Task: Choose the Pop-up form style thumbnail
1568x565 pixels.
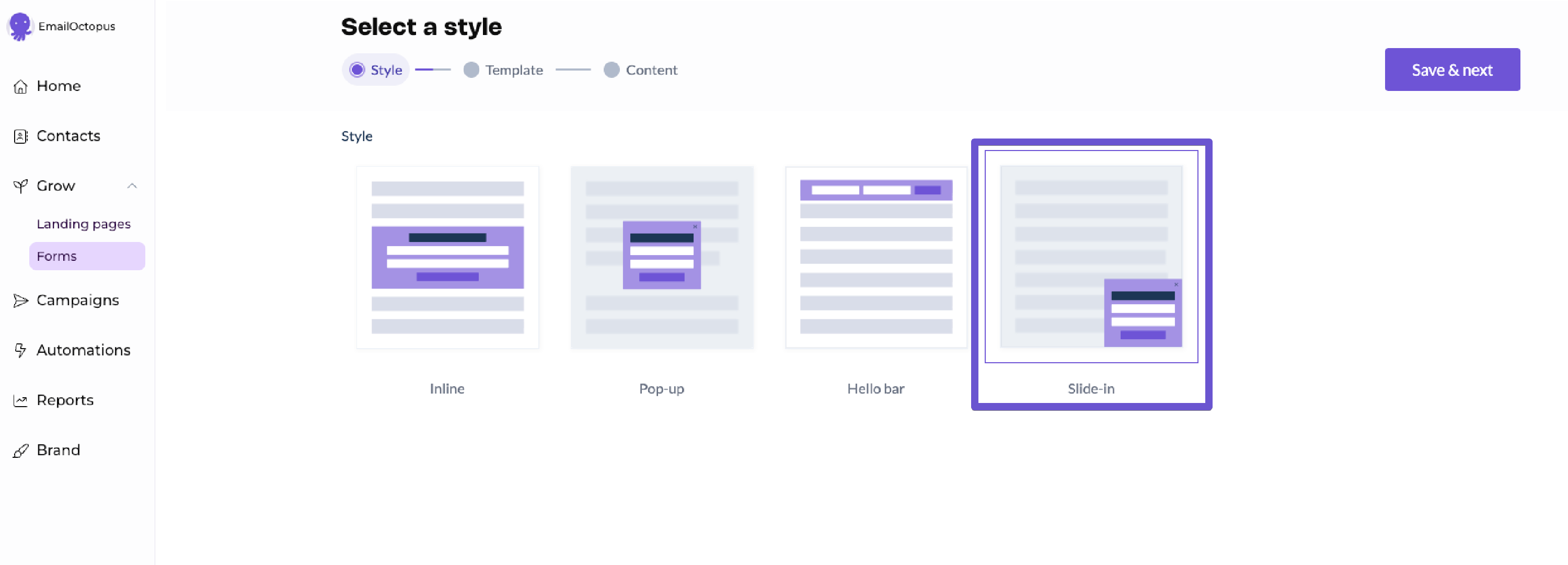Action: tap(662, 258)
